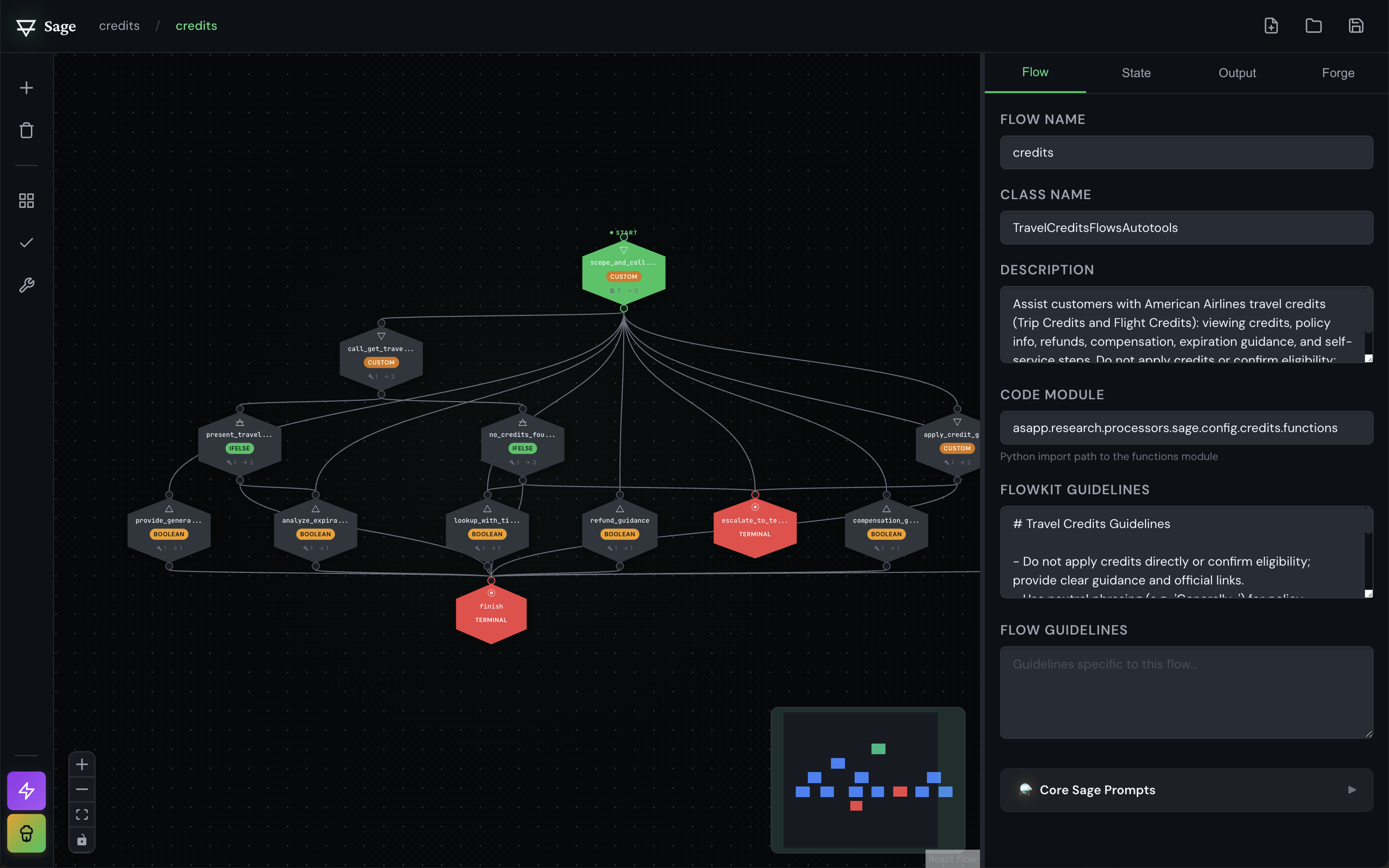Click the minimap overview panel
The image size is (1389, 868).
click(867, 780)
